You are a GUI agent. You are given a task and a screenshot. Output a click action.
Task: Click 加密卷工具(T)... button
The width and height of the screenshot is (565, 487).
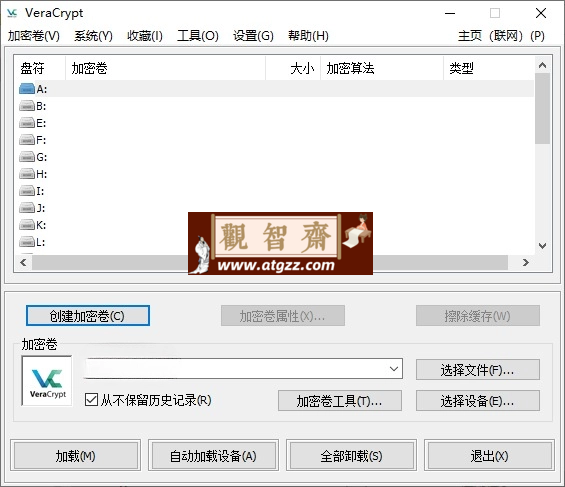340,401
